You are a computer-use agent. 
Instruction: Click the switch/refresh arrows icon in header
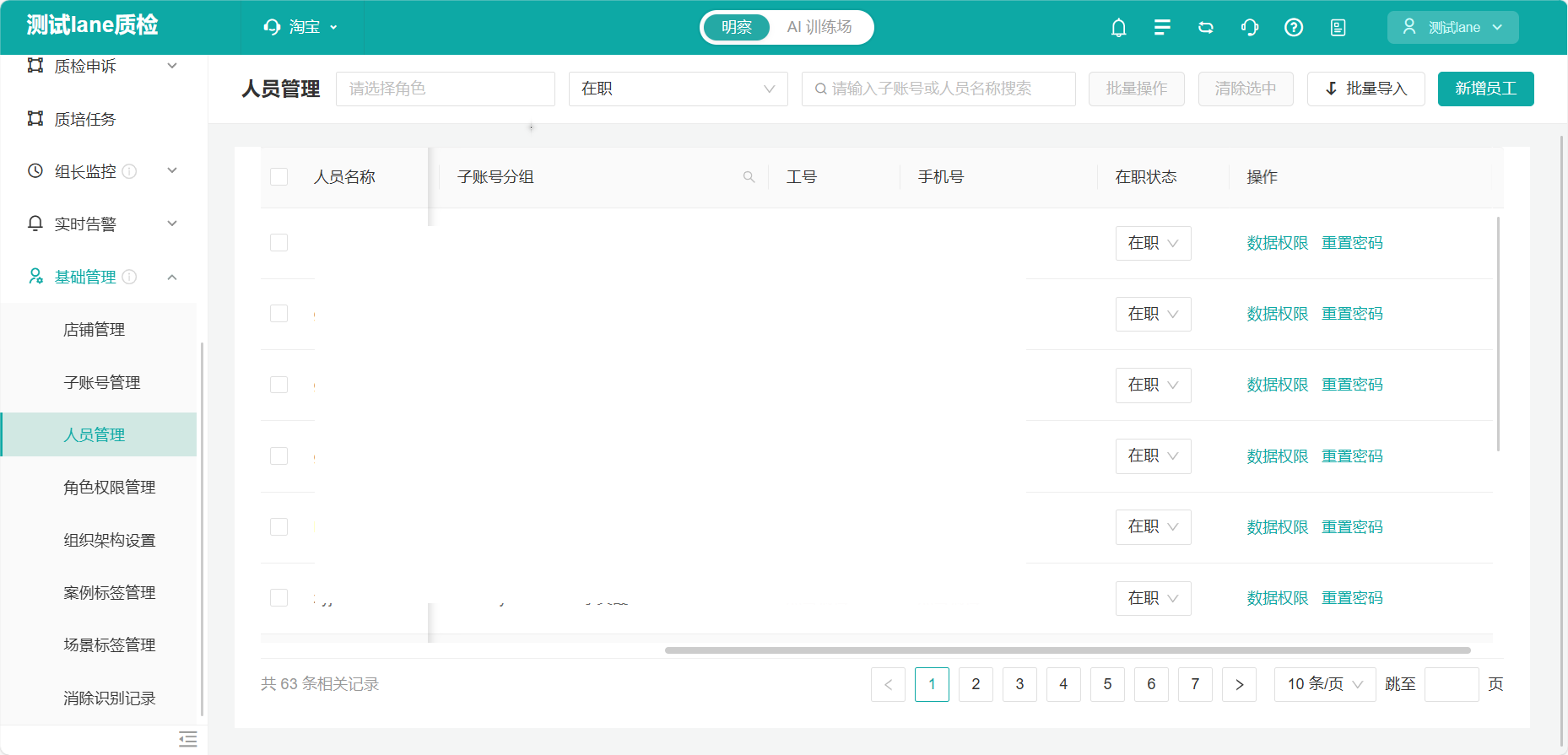pyautogui.click(x=1206, y=28)
